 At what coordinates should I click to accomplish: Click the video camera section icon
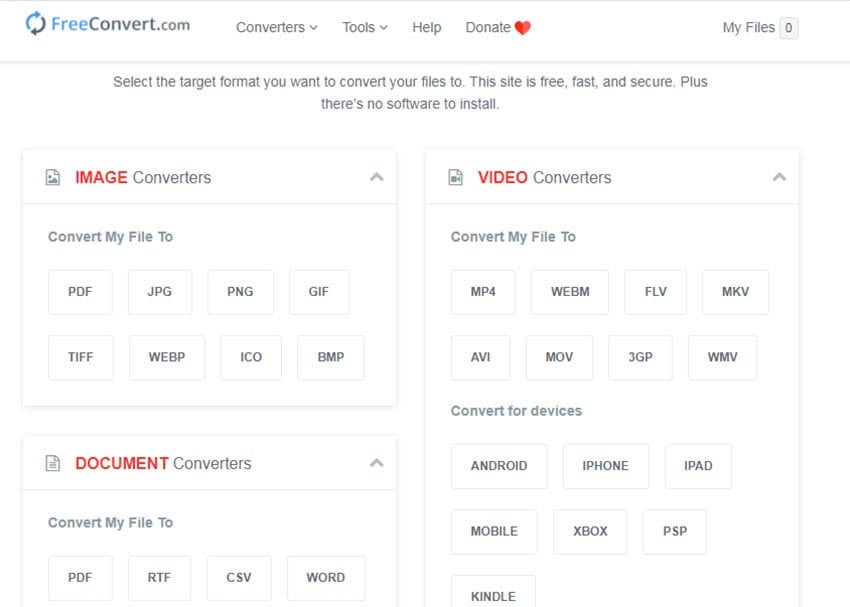point(456,178)
